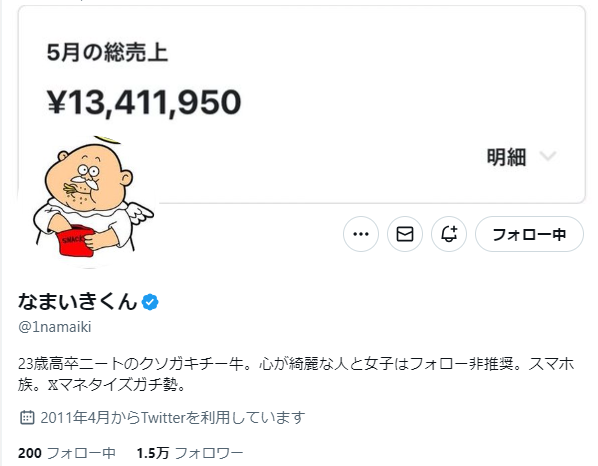Screen dimensions: 598x466
Task: Expand the 明細 chevron arrow
Action: (548, 156)
